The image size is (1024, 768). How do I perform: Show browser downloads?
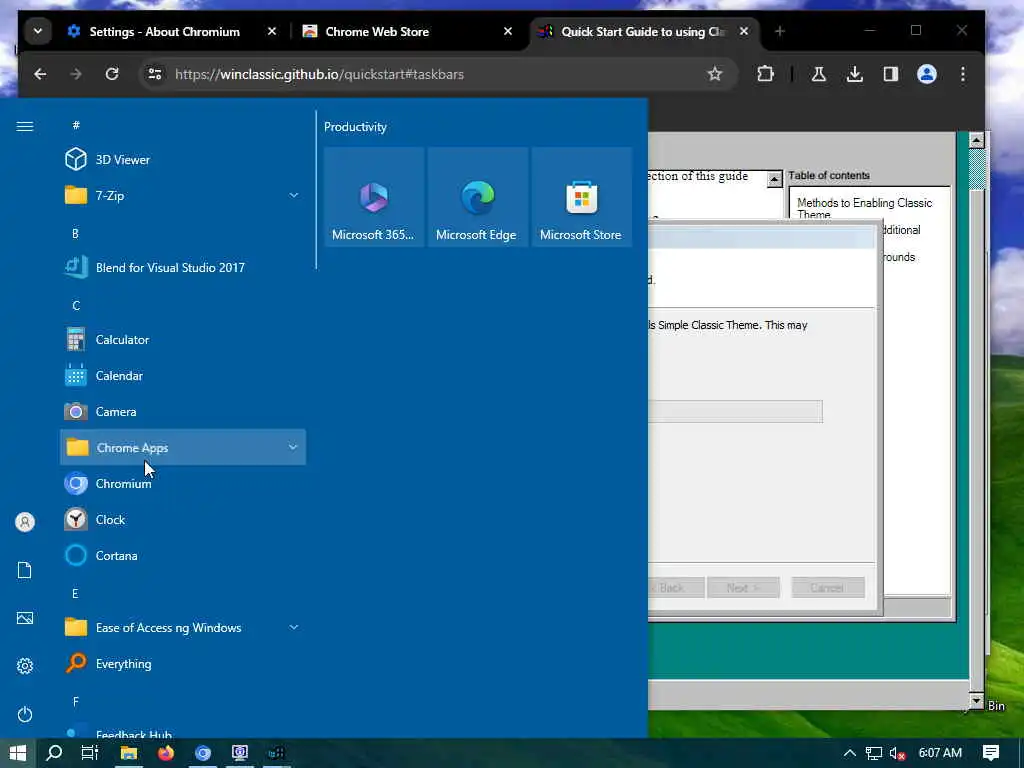click(854, 74)
